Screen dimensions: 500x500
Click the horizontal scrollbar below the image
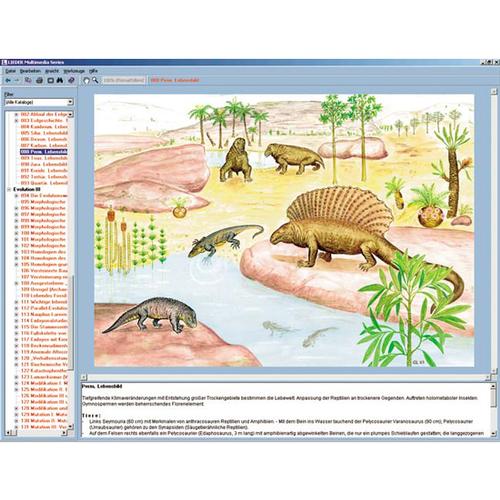click(286, 377)
